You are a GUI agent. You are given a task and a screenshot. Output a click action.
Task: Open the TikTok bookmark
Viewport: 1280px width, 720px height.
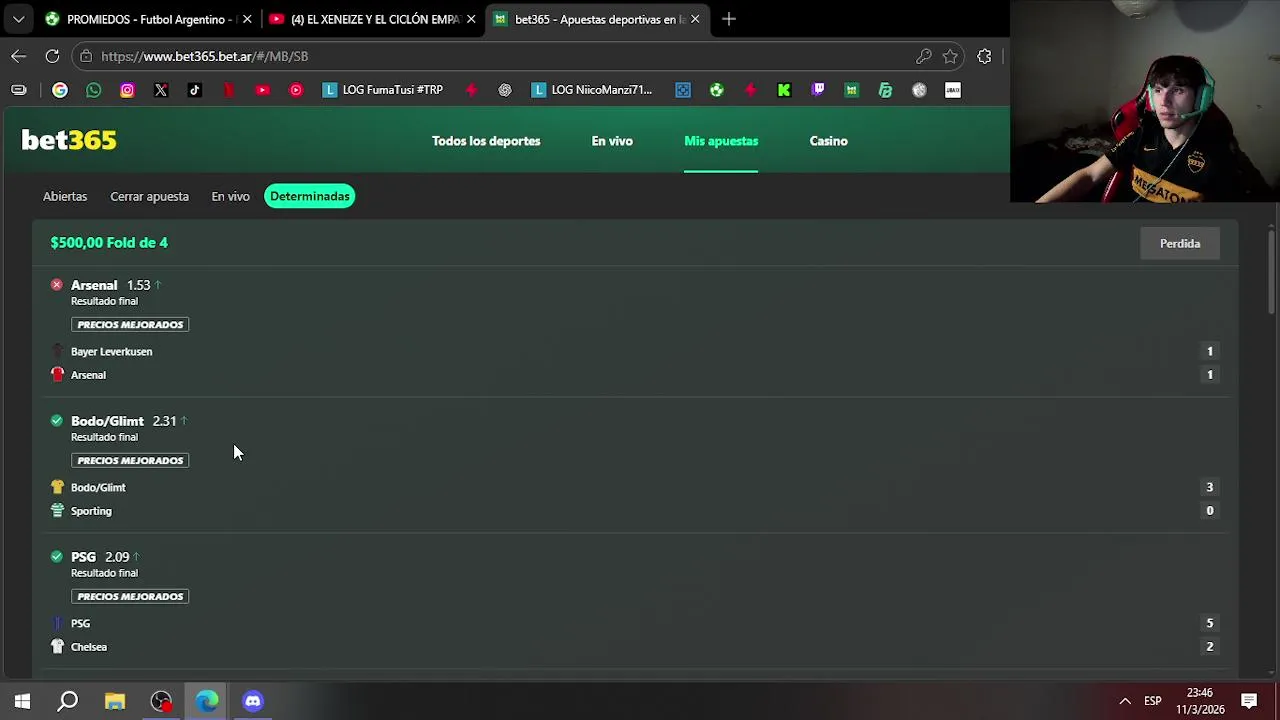point(195,90)
